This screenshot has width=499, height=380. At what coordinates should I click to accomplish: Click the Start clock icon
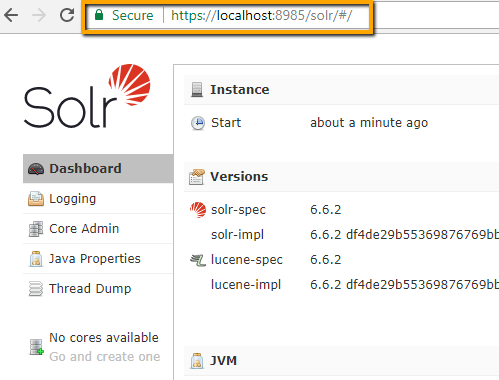[198, 123]
